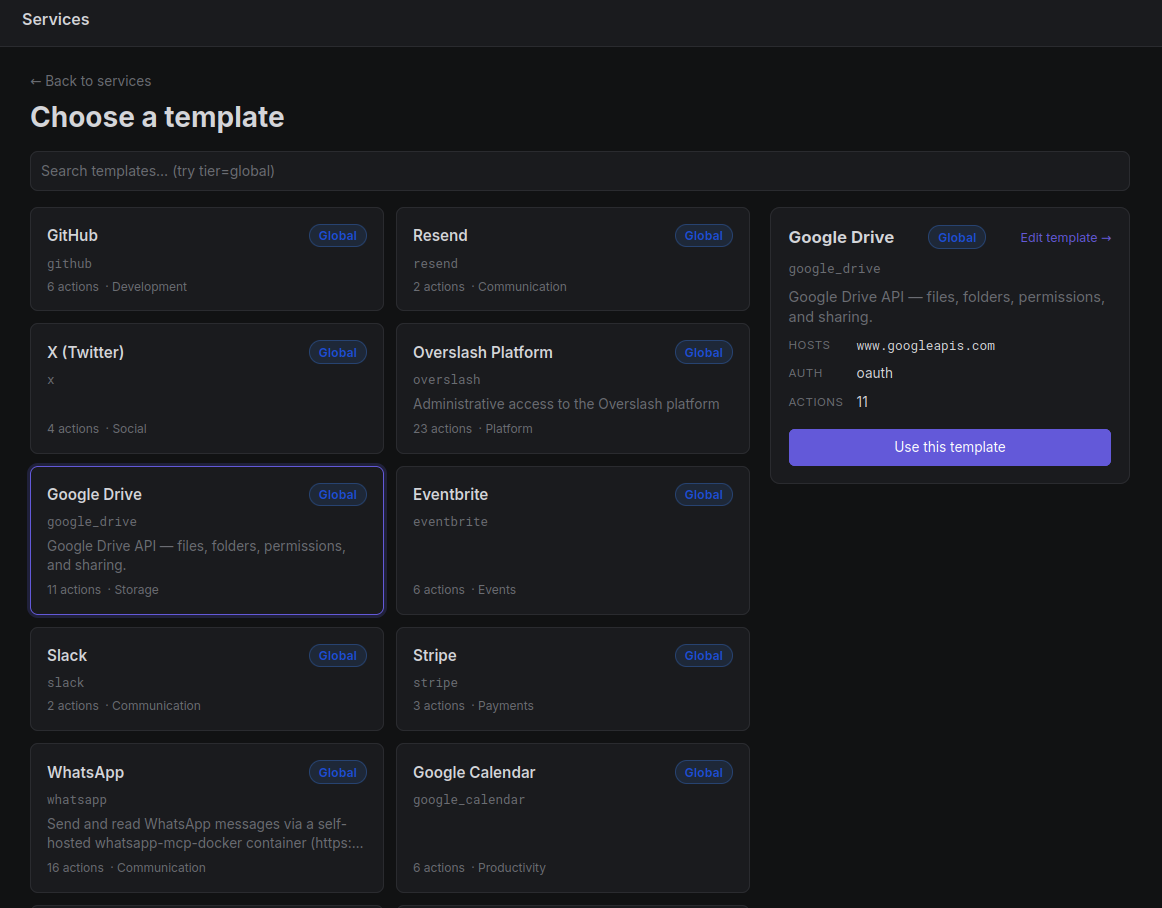Screen dimensions: 1162x908
Task: Click the www.googleapis.com host value
Action: click(x=926, y=345)
